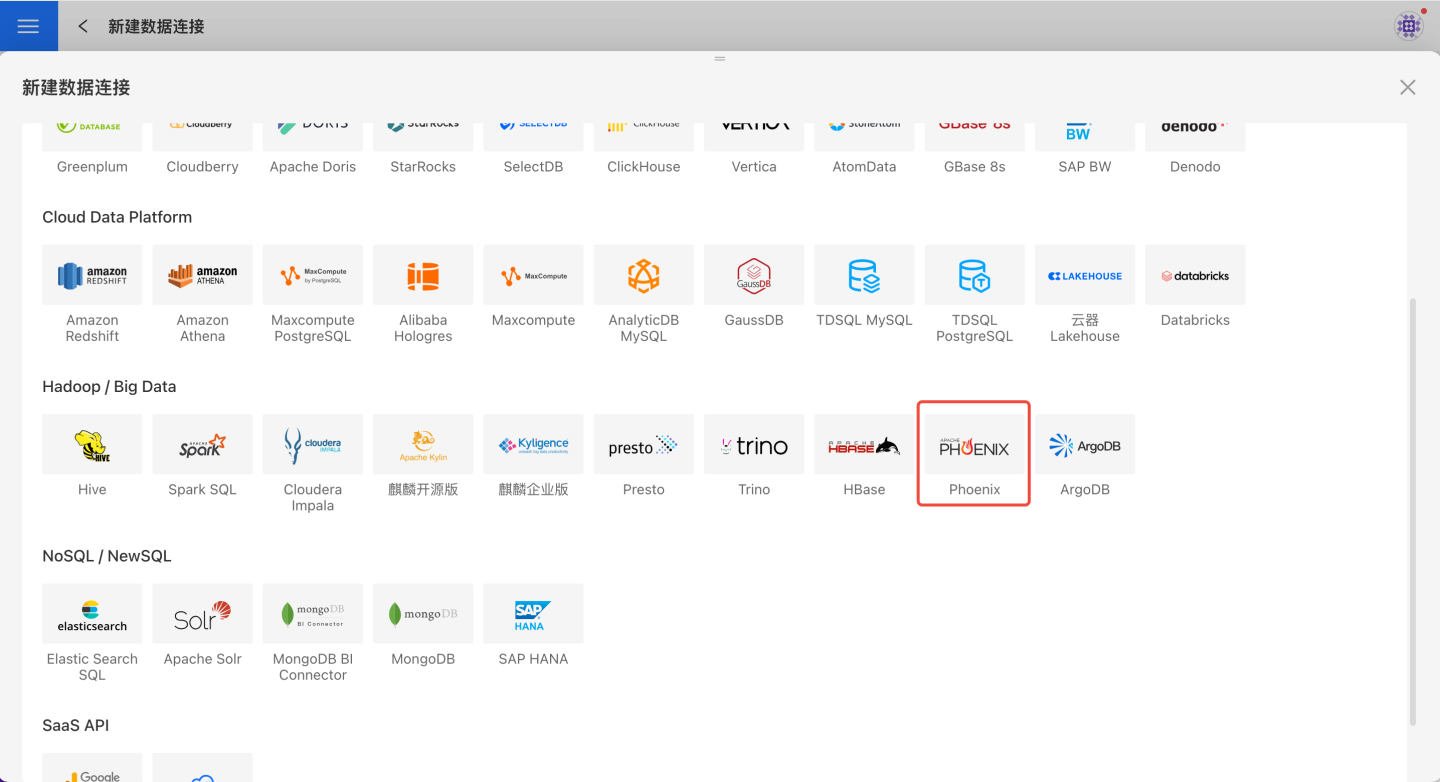The width and height of the screenshot is (1440, 782).
Task: Choose the ArgoDB data source
Action: [x=1085, y=446]
